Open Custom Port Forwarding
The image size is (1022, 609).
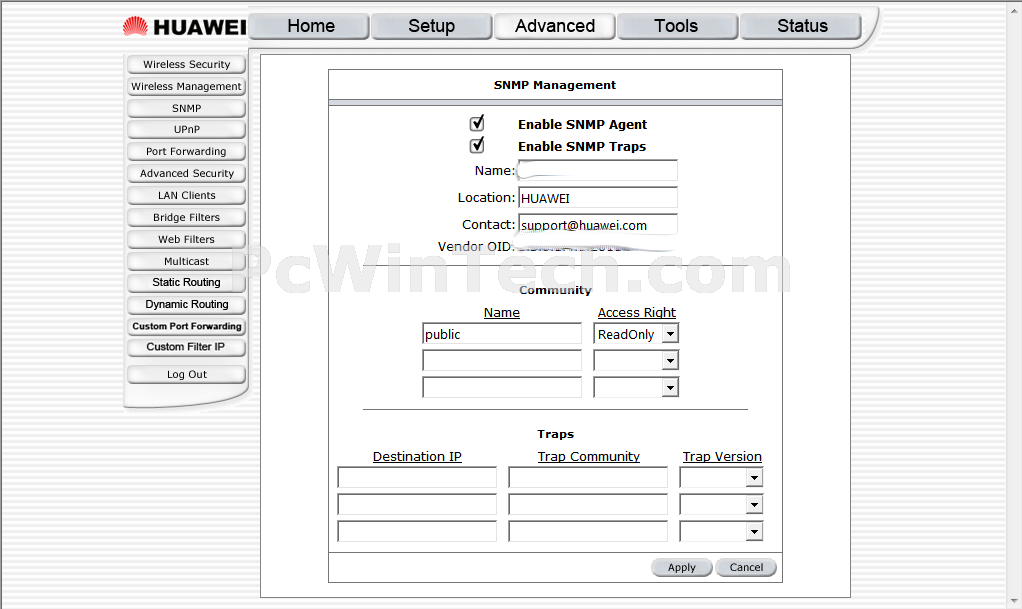[186, 326]
